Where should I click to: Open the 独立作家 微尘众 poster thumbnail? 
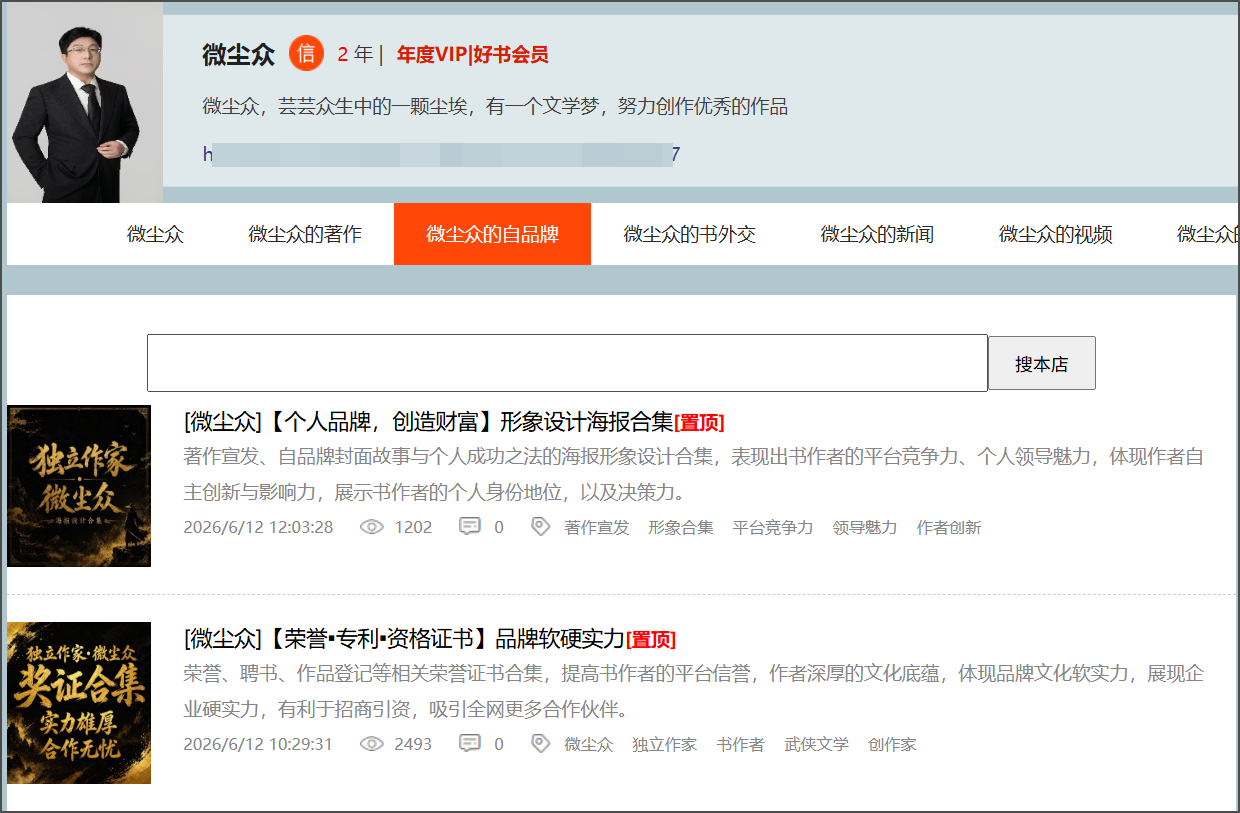[x=79, y=486]
